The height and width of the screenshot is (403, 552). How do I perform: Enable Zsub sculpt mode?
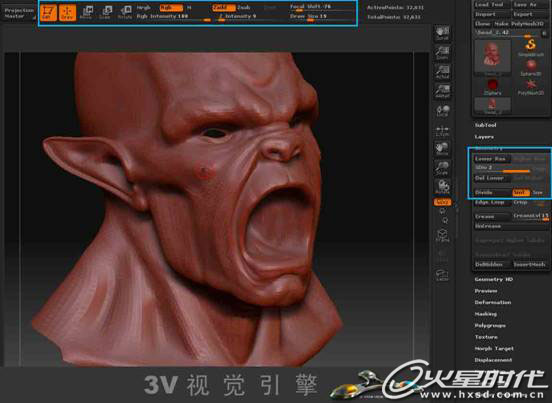point(244,7)
